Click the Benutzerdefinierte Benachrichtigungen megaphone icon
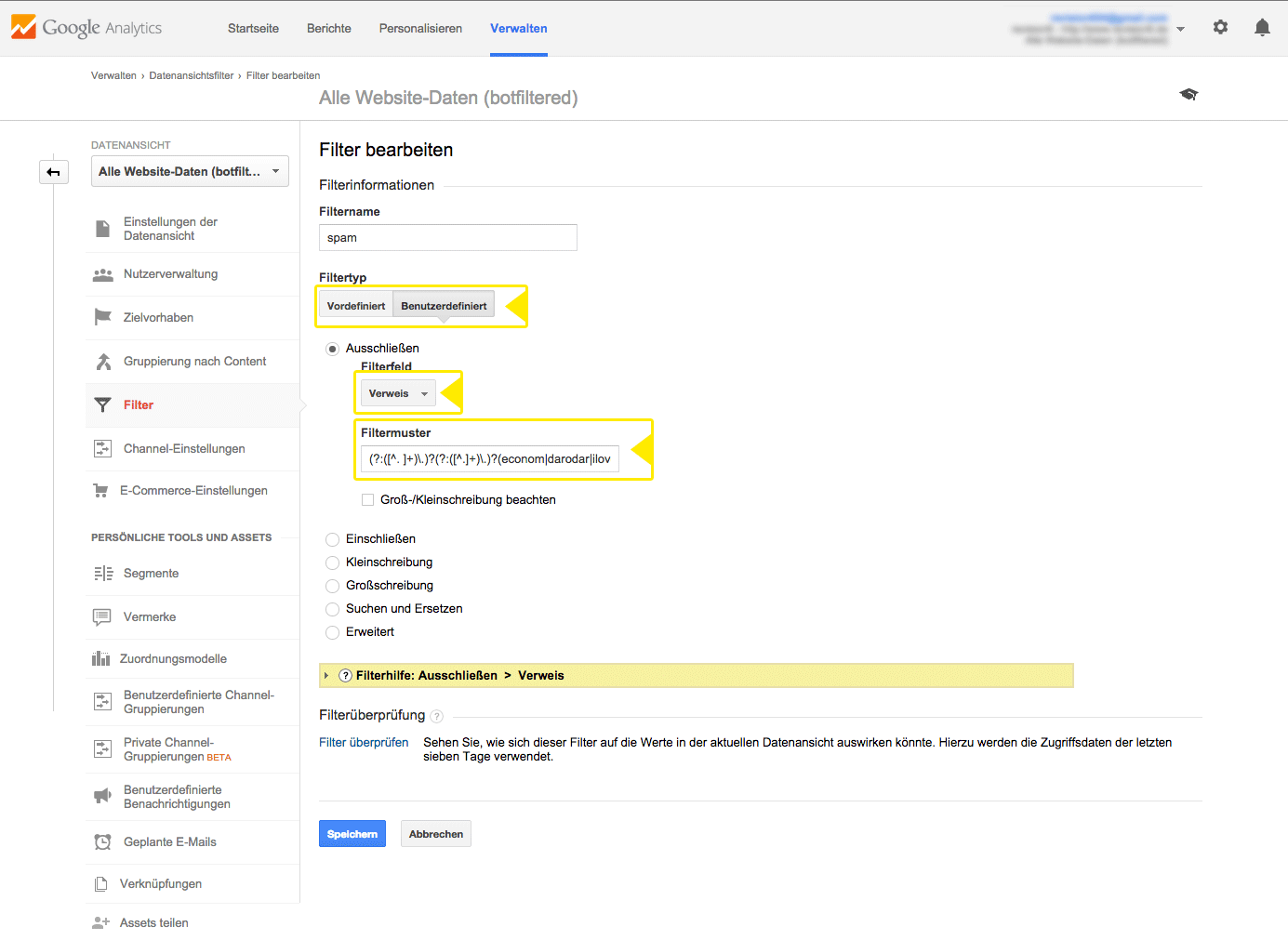Viewport: 1288px width, 940px height. click(102, 797)
